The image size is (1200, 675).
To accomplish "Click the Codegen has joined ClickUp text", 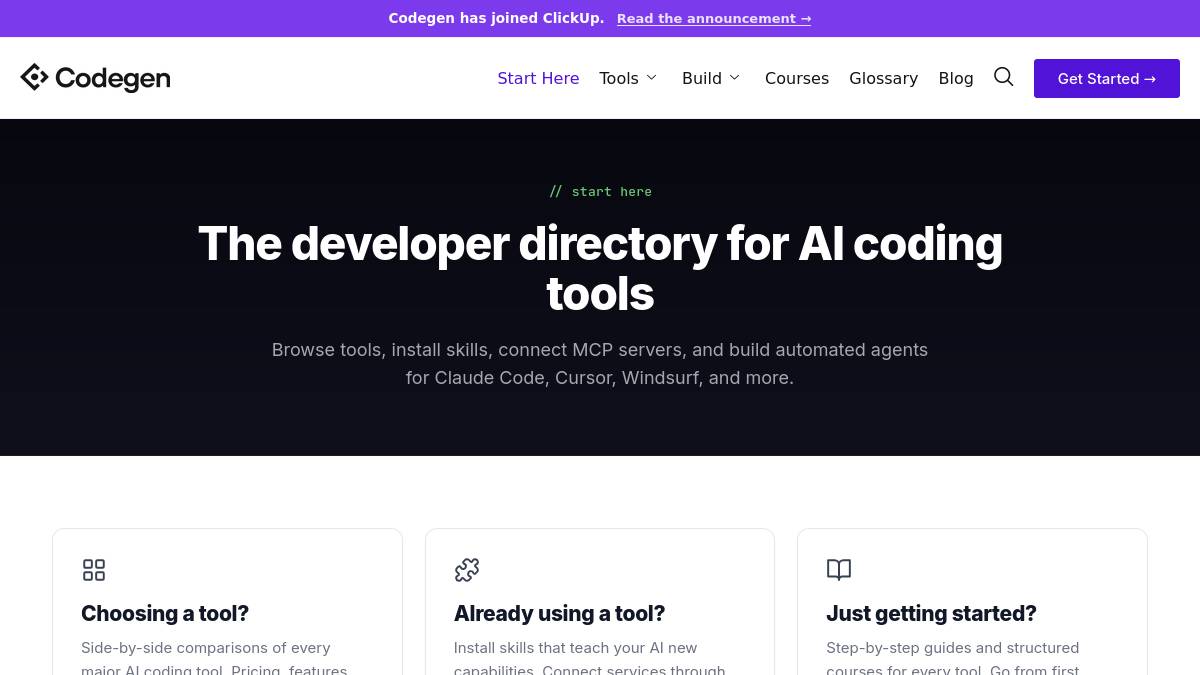I will point(496,18).
